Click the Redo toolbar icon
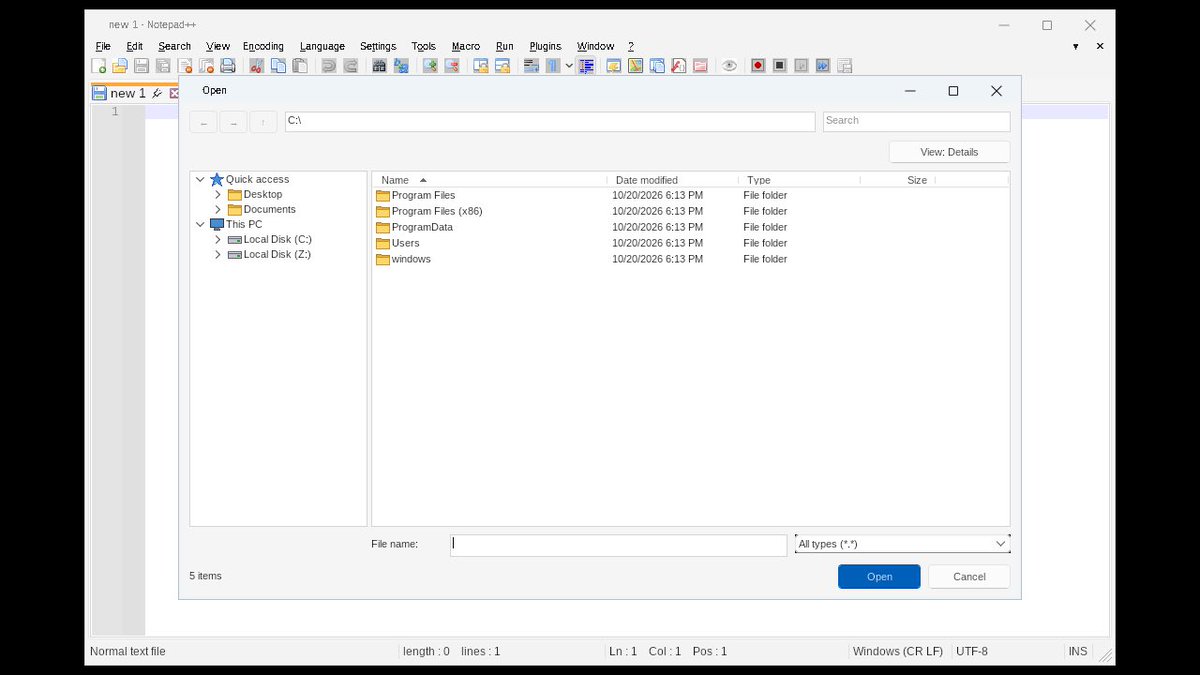Image resolution: width=1200 pixels, height=675 pixels. click(x=350, y=66)
